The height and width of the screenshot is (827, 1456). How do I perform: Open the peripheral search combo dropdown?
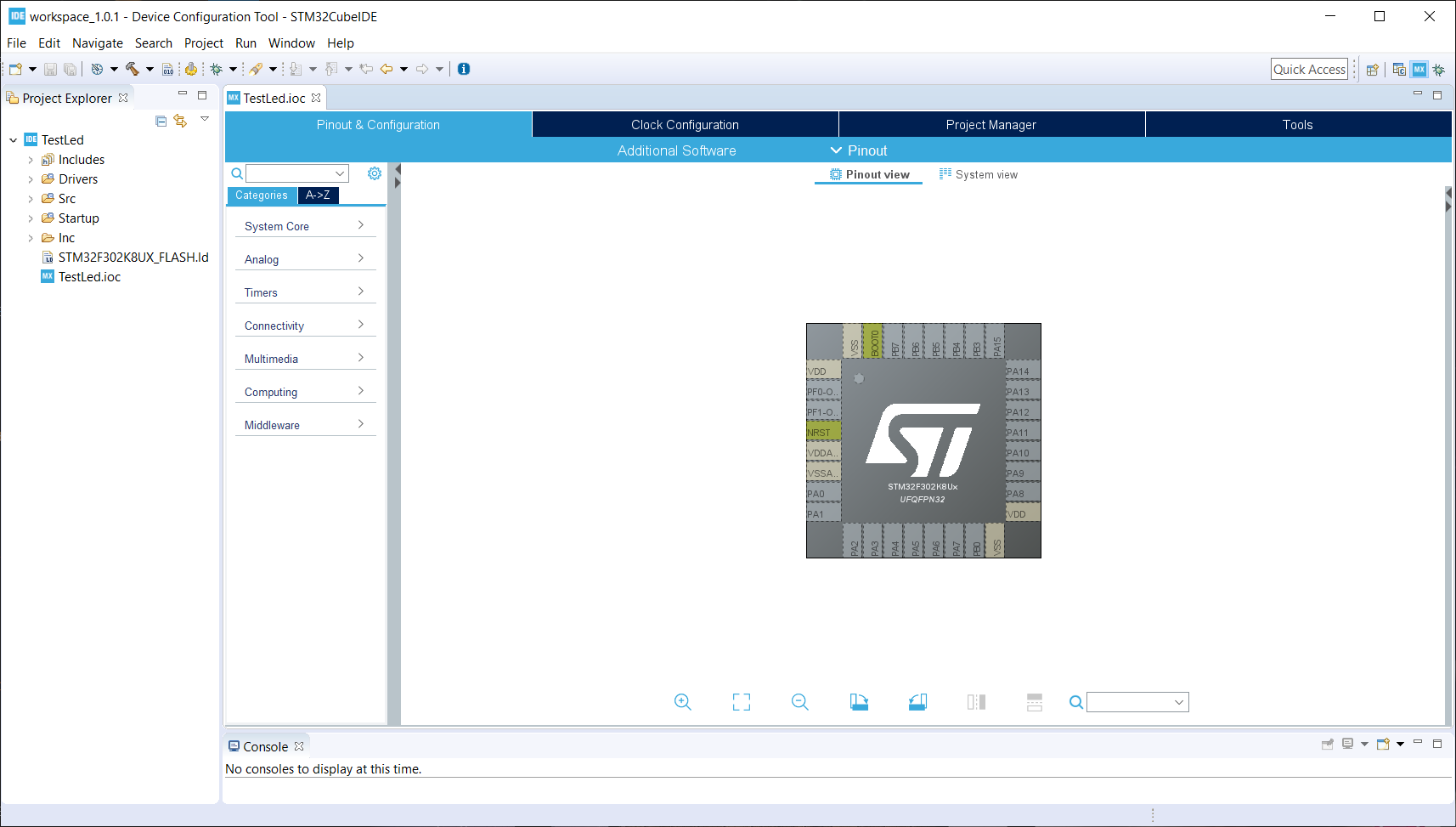(340, 173)
